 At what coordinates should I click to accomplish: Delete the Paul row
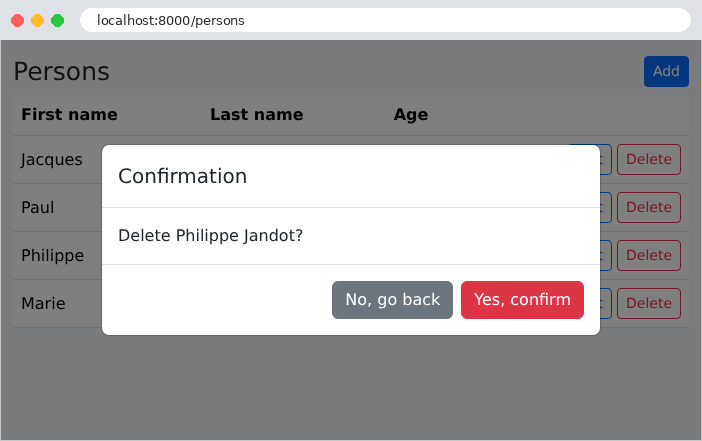click(649, 207)
